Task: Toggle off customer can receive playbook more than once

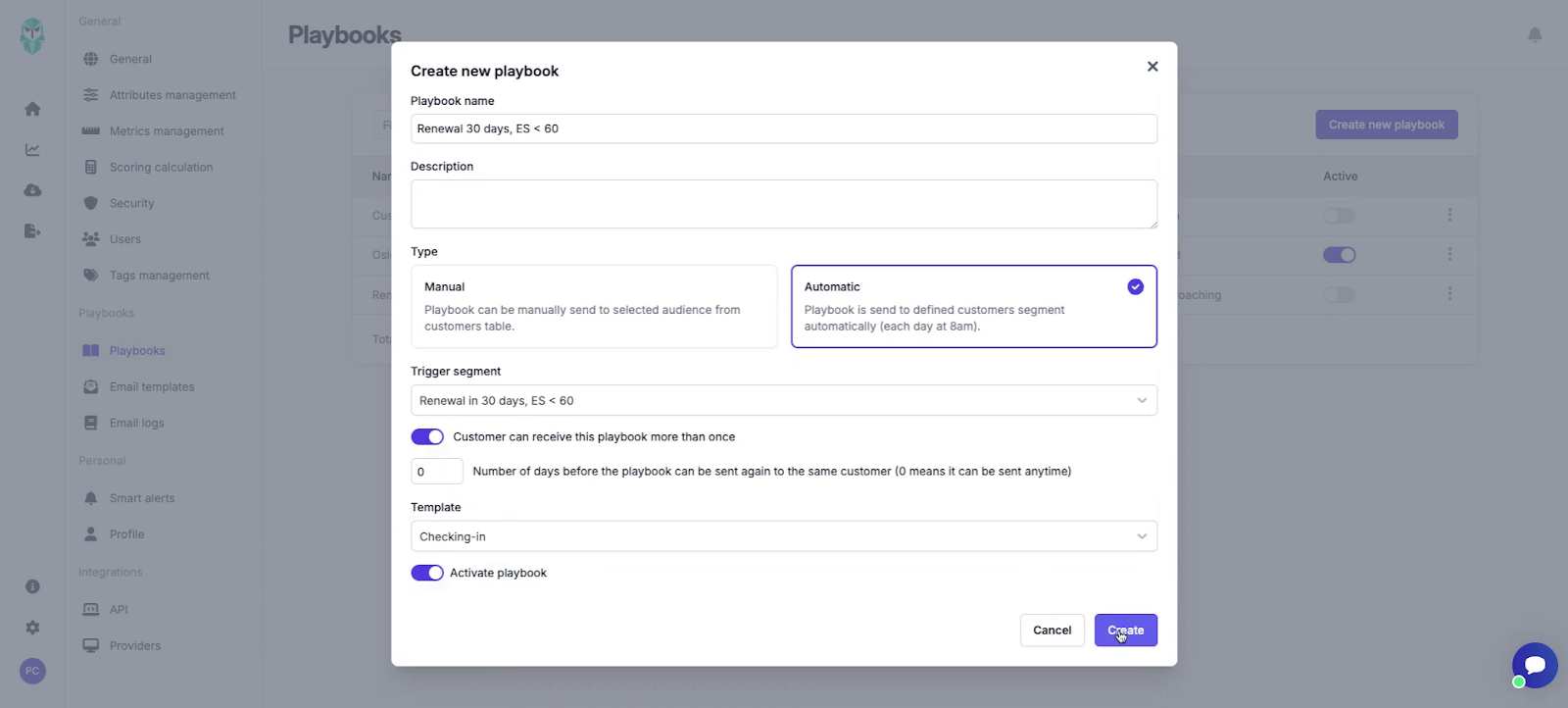Action: click(x=427, y=436)
